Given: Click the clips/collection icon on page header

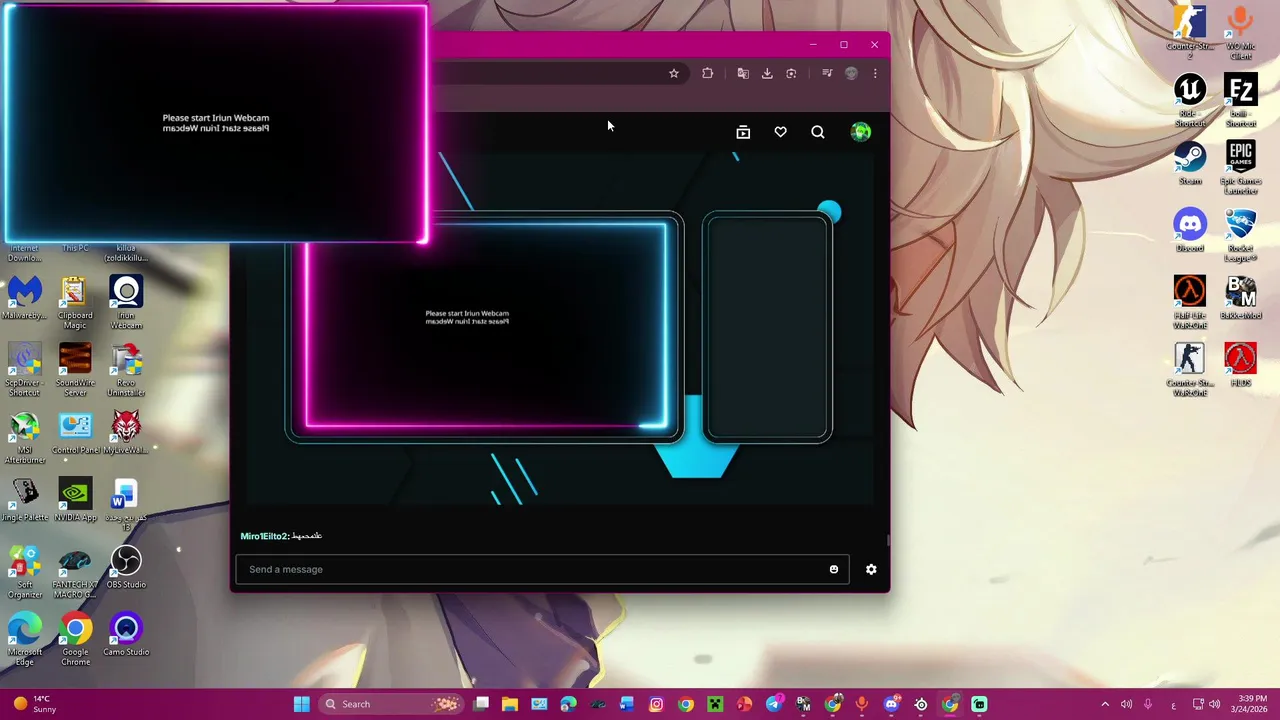Looking at the screenshot, I should coord(743,132).
